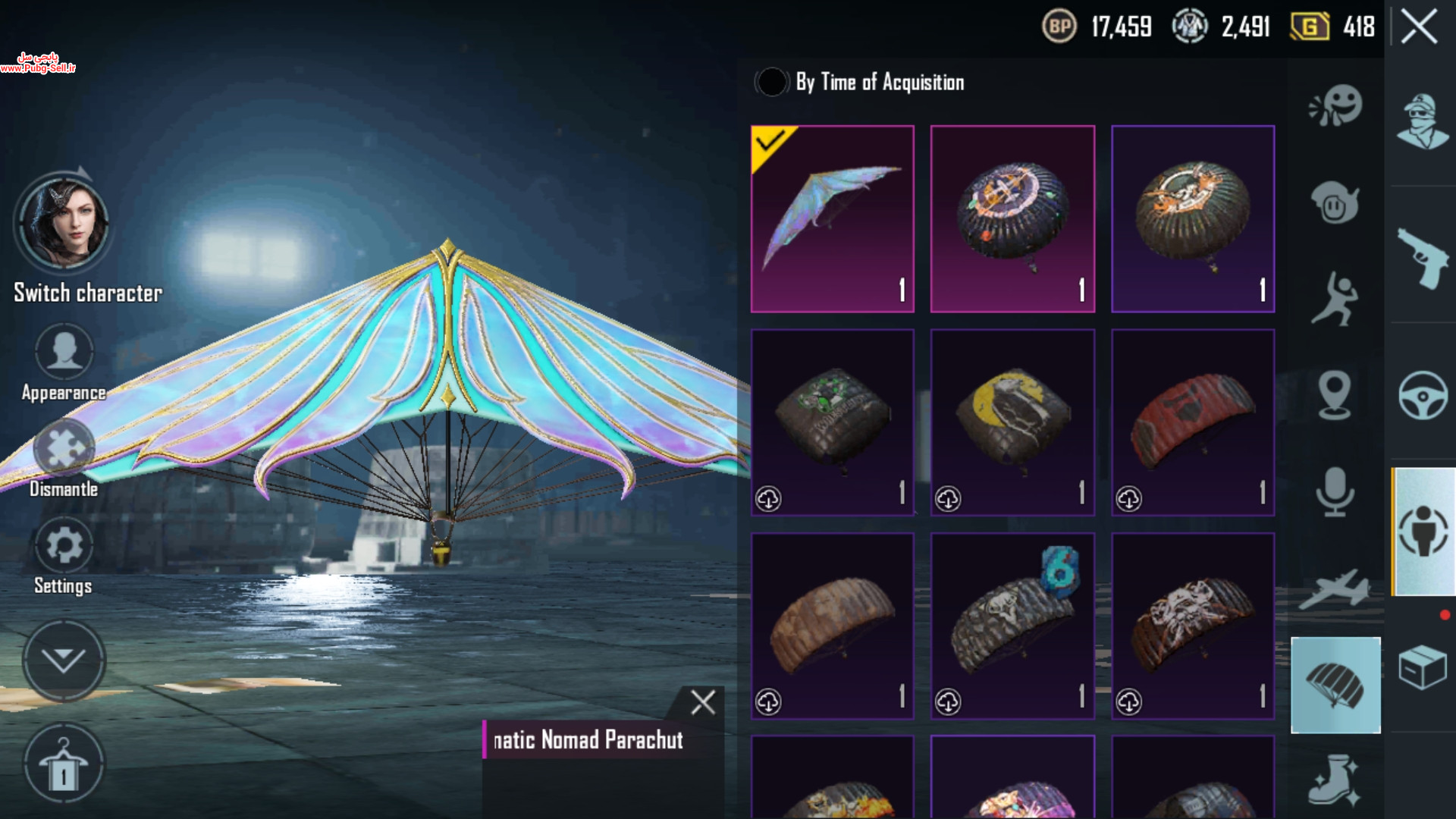The image size is (1456, 819).
Task: Select the Dismantle puzzle button
Action: pos(64,458)
